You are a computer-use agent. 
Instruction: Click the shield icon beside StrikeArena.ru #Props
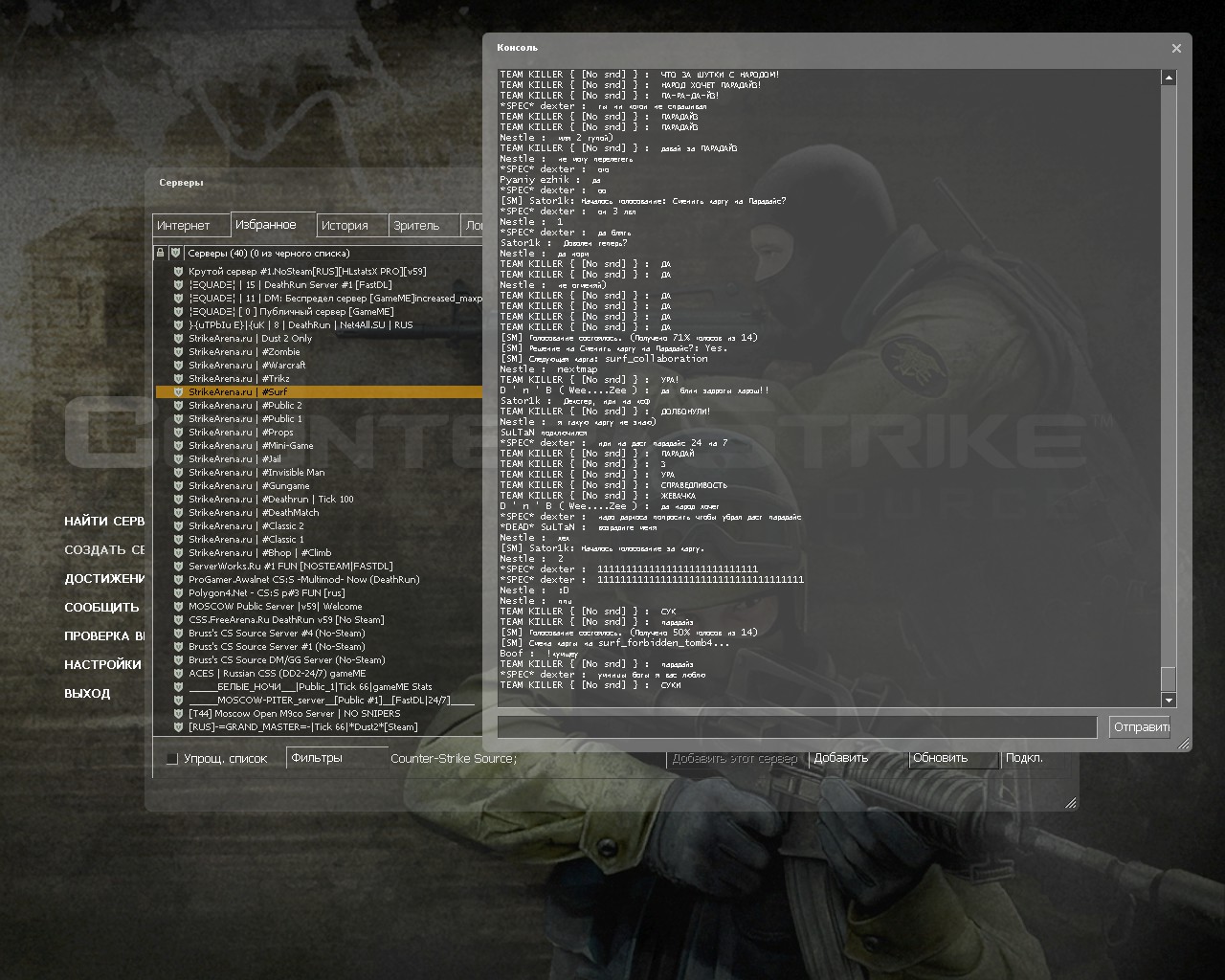(178, 433)
